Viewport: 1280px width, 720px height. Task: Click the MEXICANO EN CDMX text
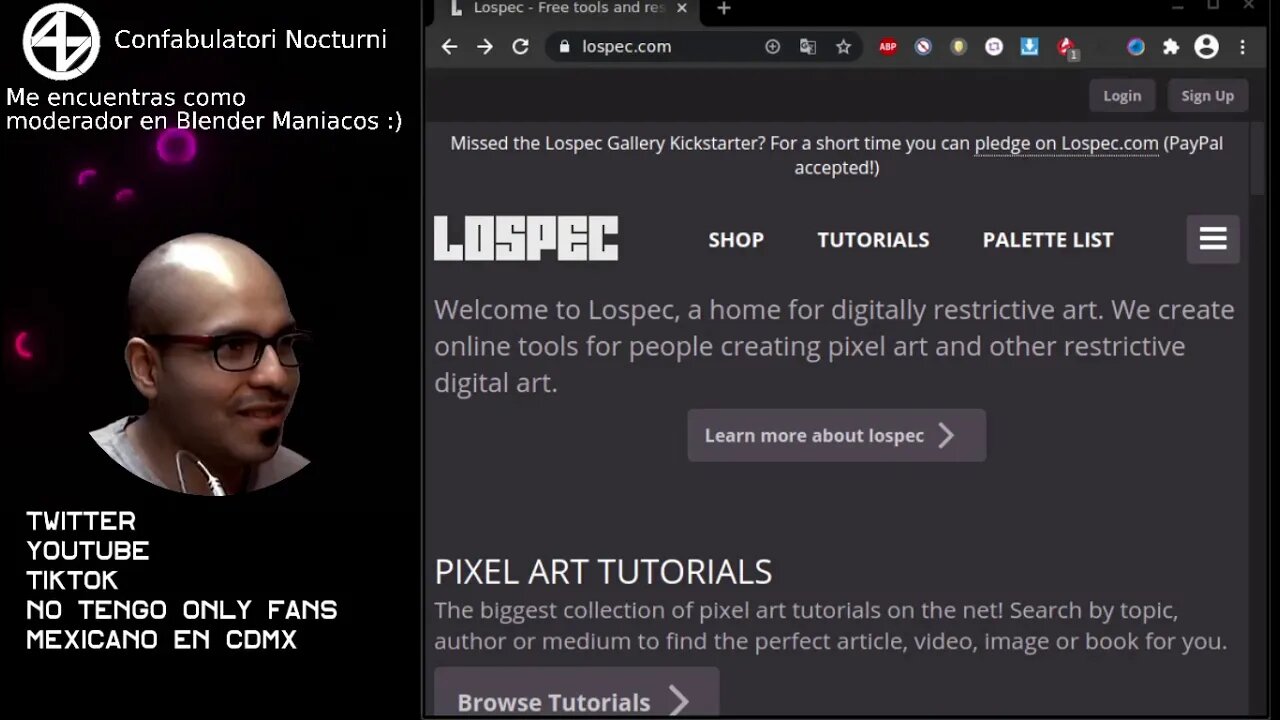pos(162,640)
